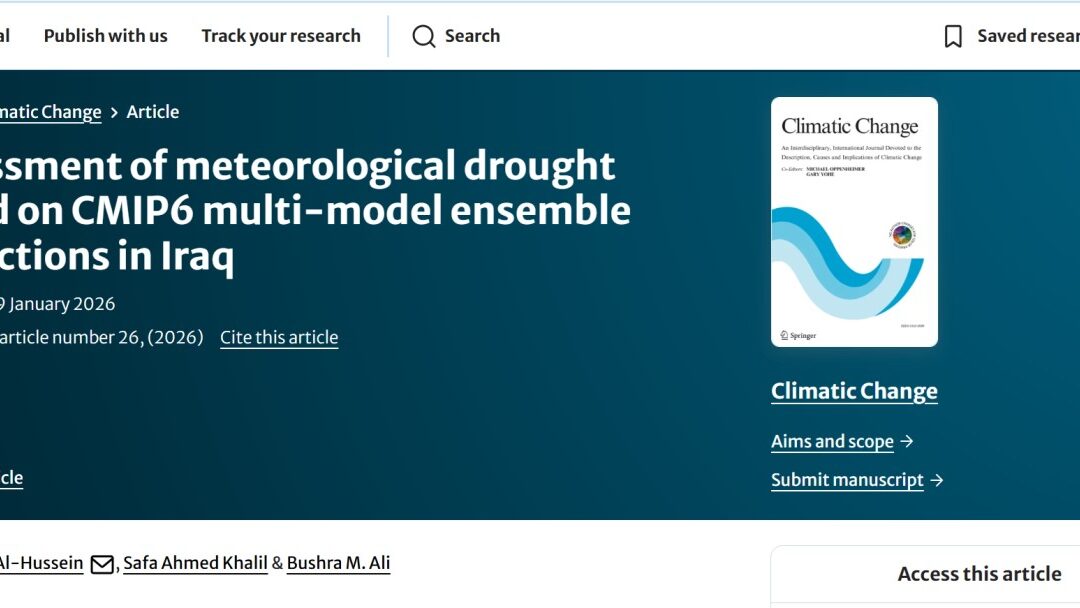The width and height of the screenshot is (1080, 608).
Task: Click the Springer logo on the journal cover
Action: [797, 335]
